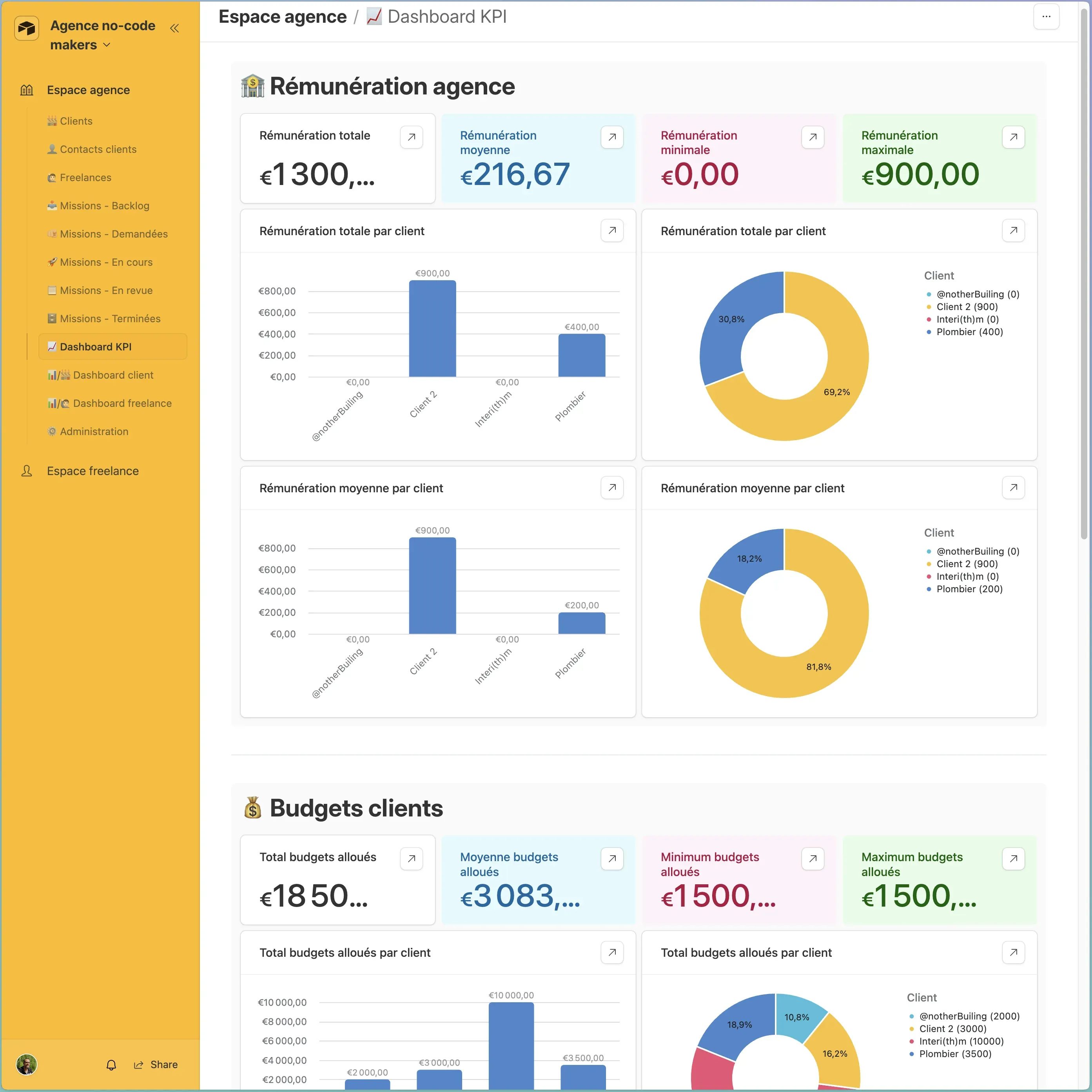Screen dimensions: 1092x1092
Task: Expand Rémunération moyenne par client donut chart
Action: pos(1014,488)
